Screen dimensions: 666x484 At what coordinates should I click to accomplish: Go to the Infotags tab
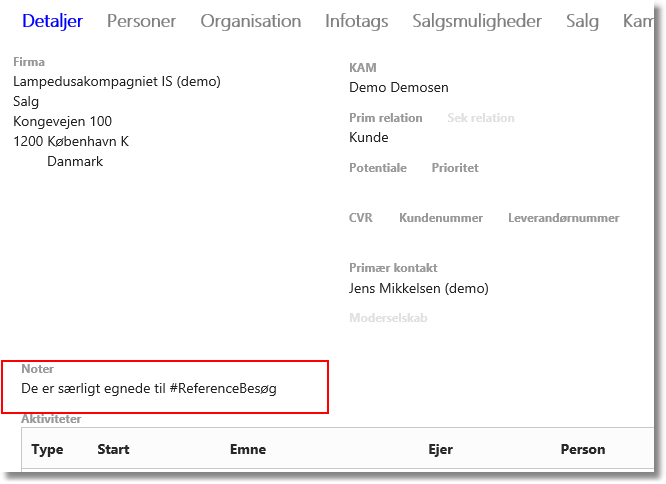pyautogui.click(x=356, y=21)
